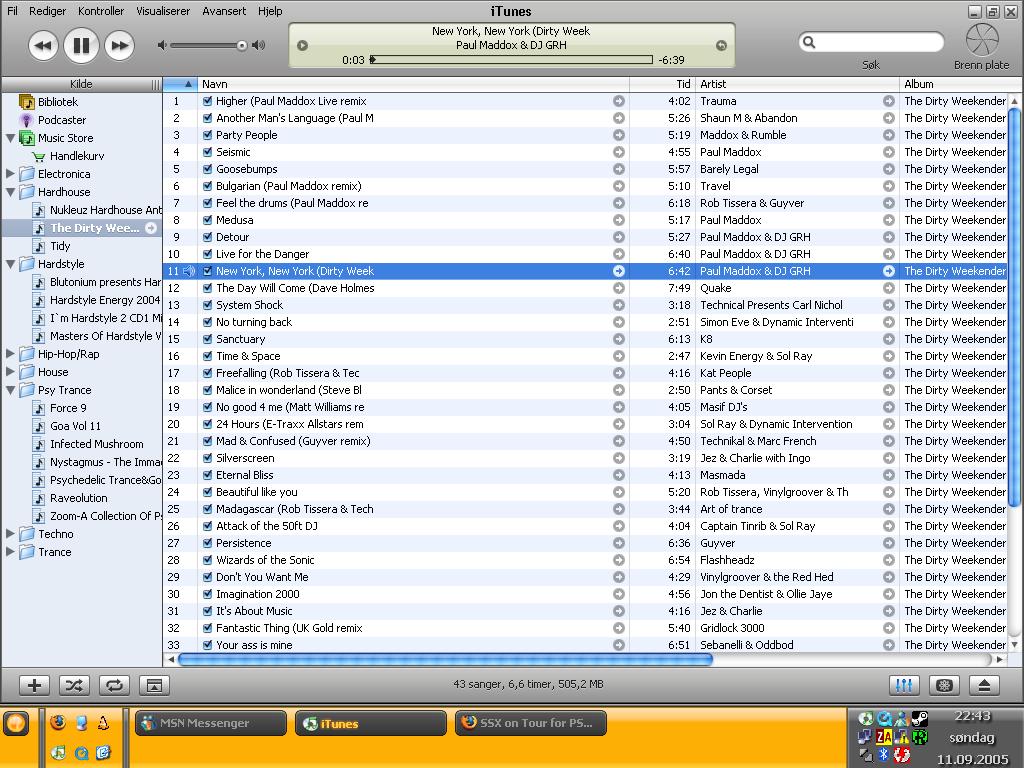Switch to MSN Messenger in the taskbar
This screenshot has height=768, width=1024.
[210, 723]
